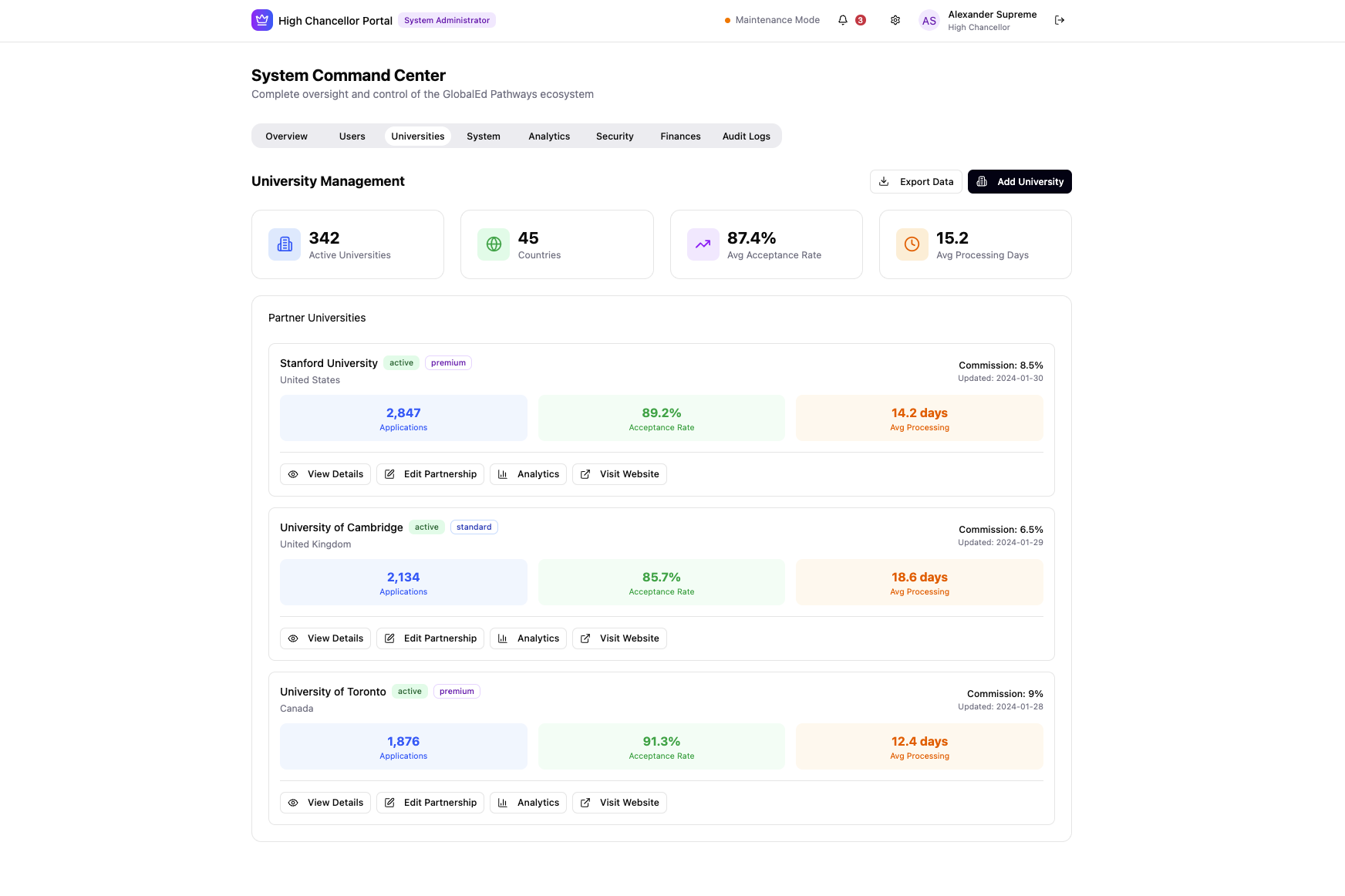Click the Active Universities building icon

(285, 244)
